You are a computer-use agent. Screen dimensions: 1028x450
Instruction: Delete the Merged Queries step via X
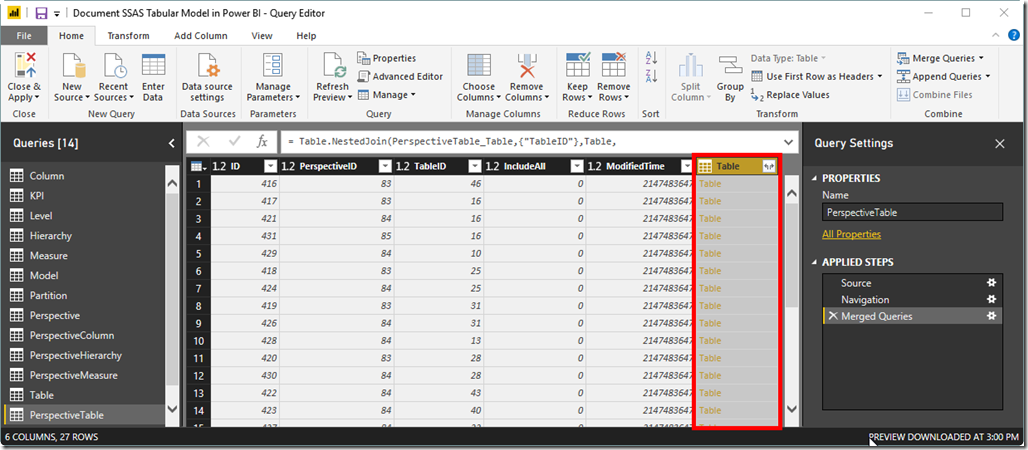tap(833, 316)
